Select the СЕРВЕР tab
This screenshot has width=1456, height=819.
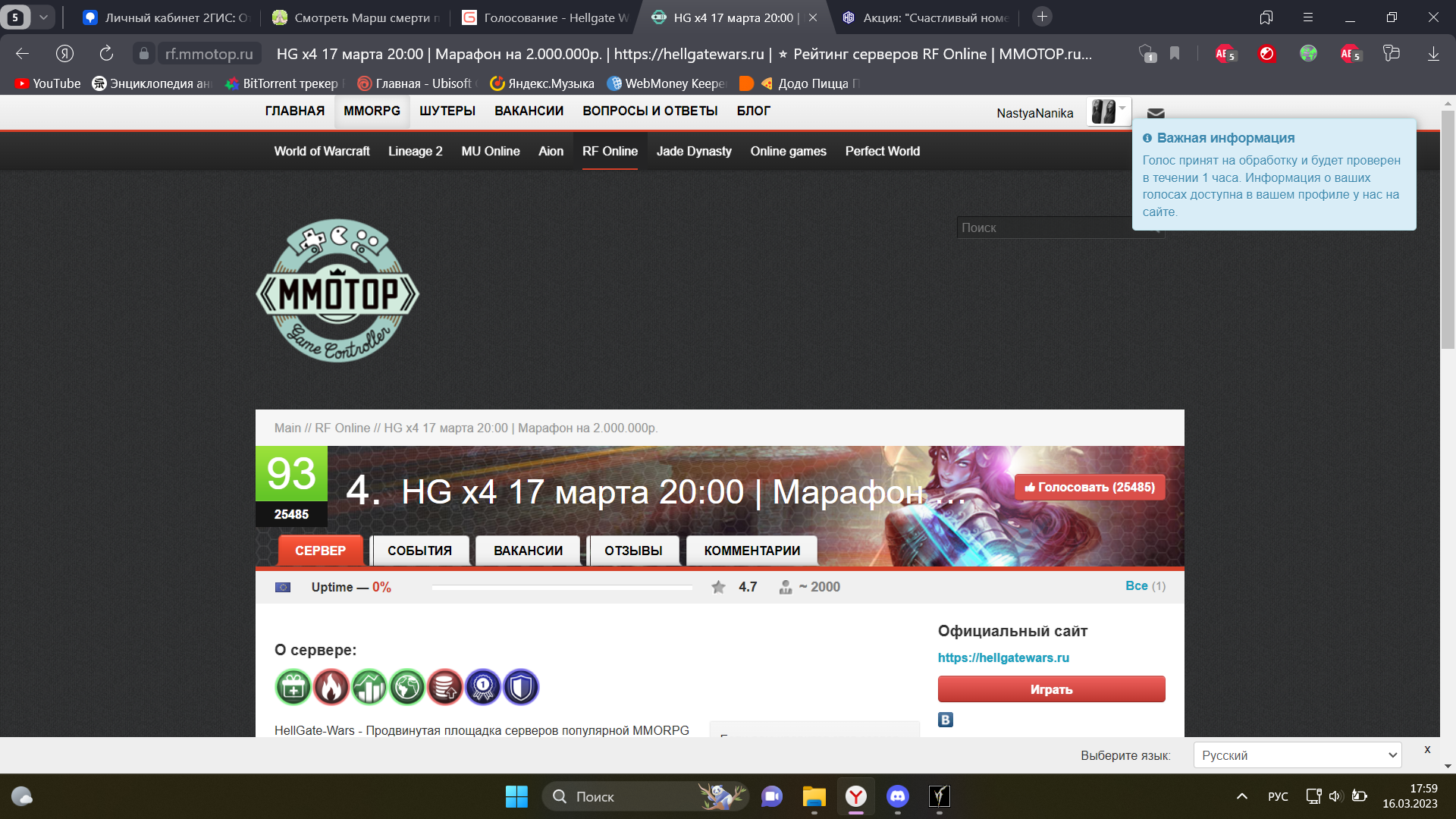tap(320, 551)
